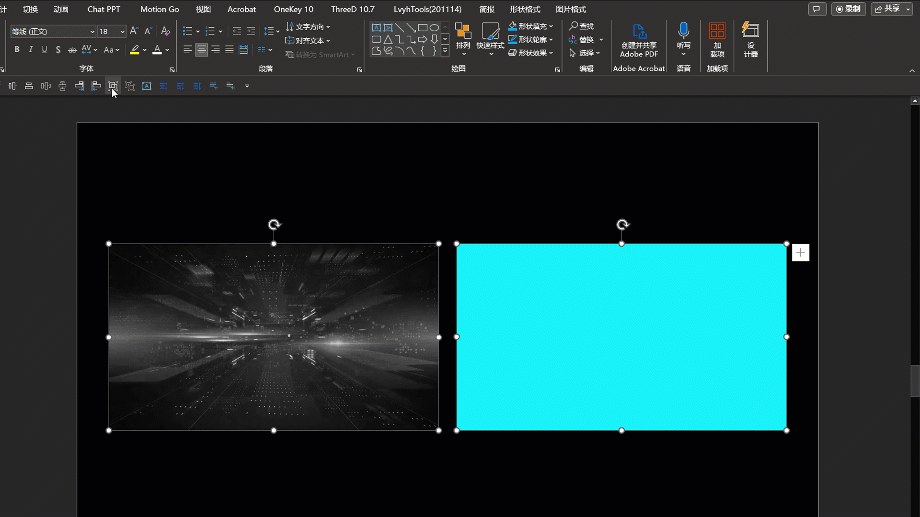Click Find (查找) button
The width and height of the screenshot is (920, 517).
[581, 26]
